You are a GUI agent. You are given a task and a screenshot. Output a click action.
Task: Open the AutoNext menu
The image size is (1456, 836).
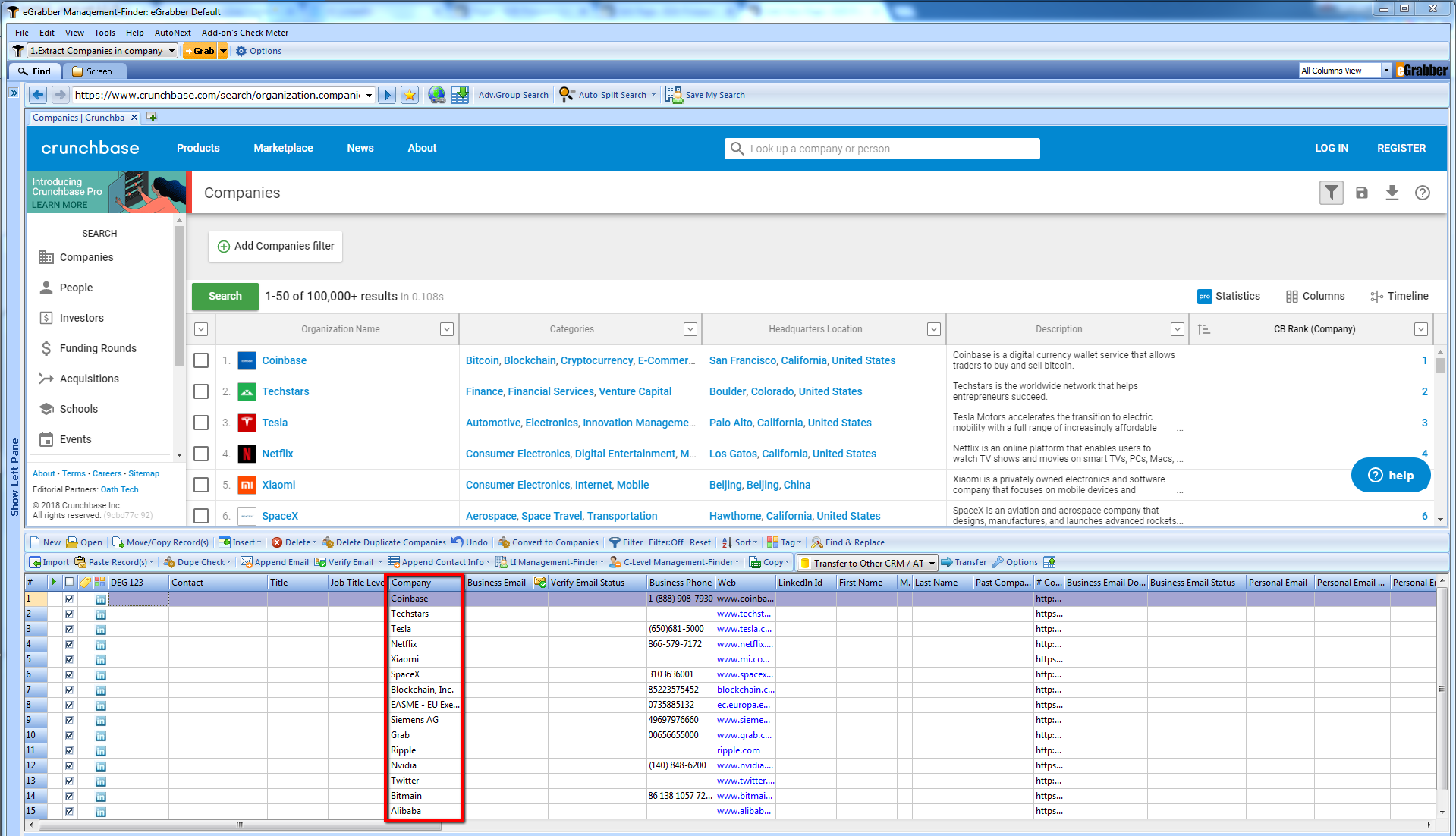pyautogui.click(x=173, y=33)
